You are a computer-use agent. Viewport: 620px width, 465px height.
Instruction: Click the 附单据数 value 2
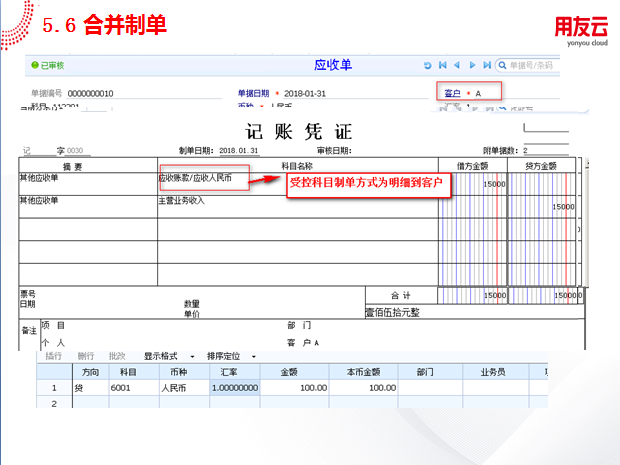[x=525, y=151]
